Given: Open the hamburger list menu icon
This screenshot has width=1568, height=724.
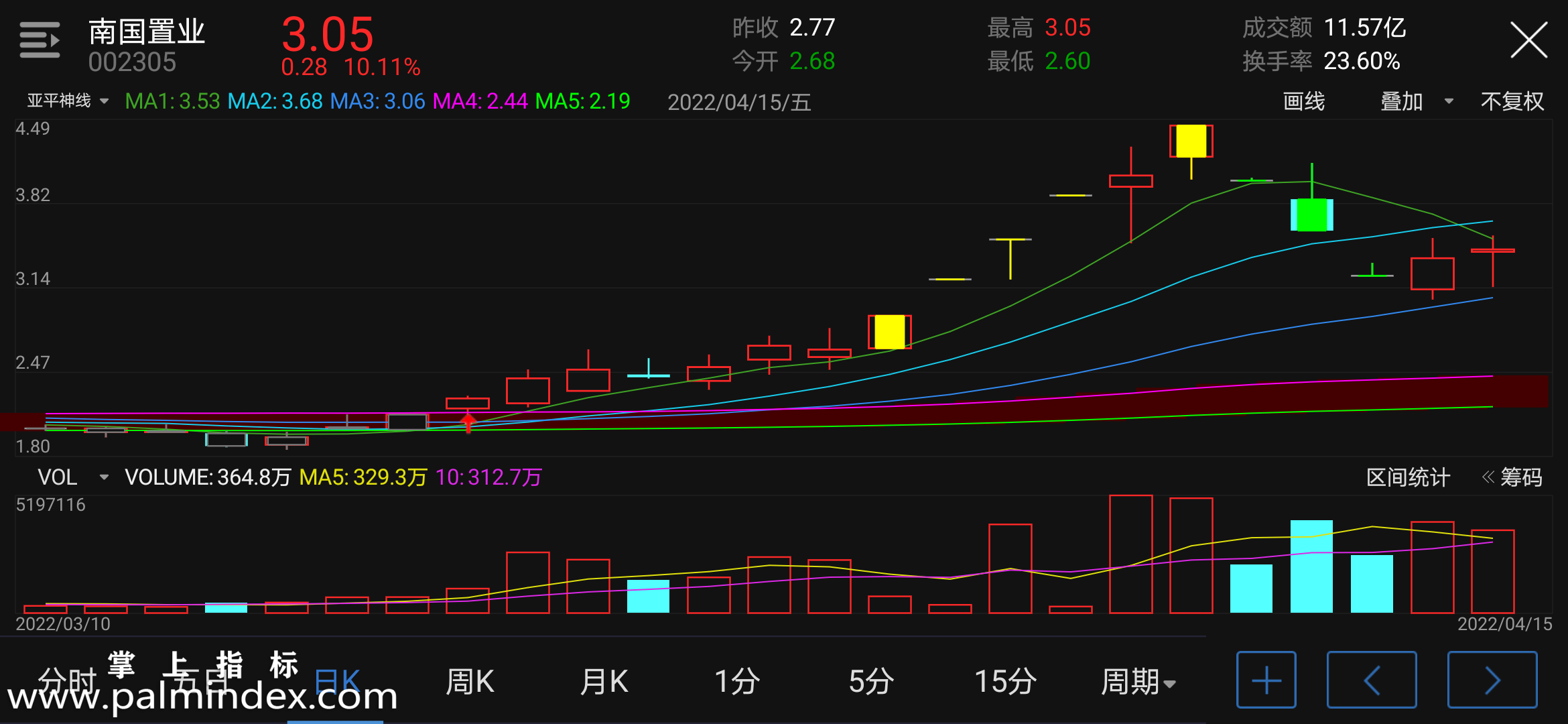Looking at the screenshot, I should pos(40,40).
